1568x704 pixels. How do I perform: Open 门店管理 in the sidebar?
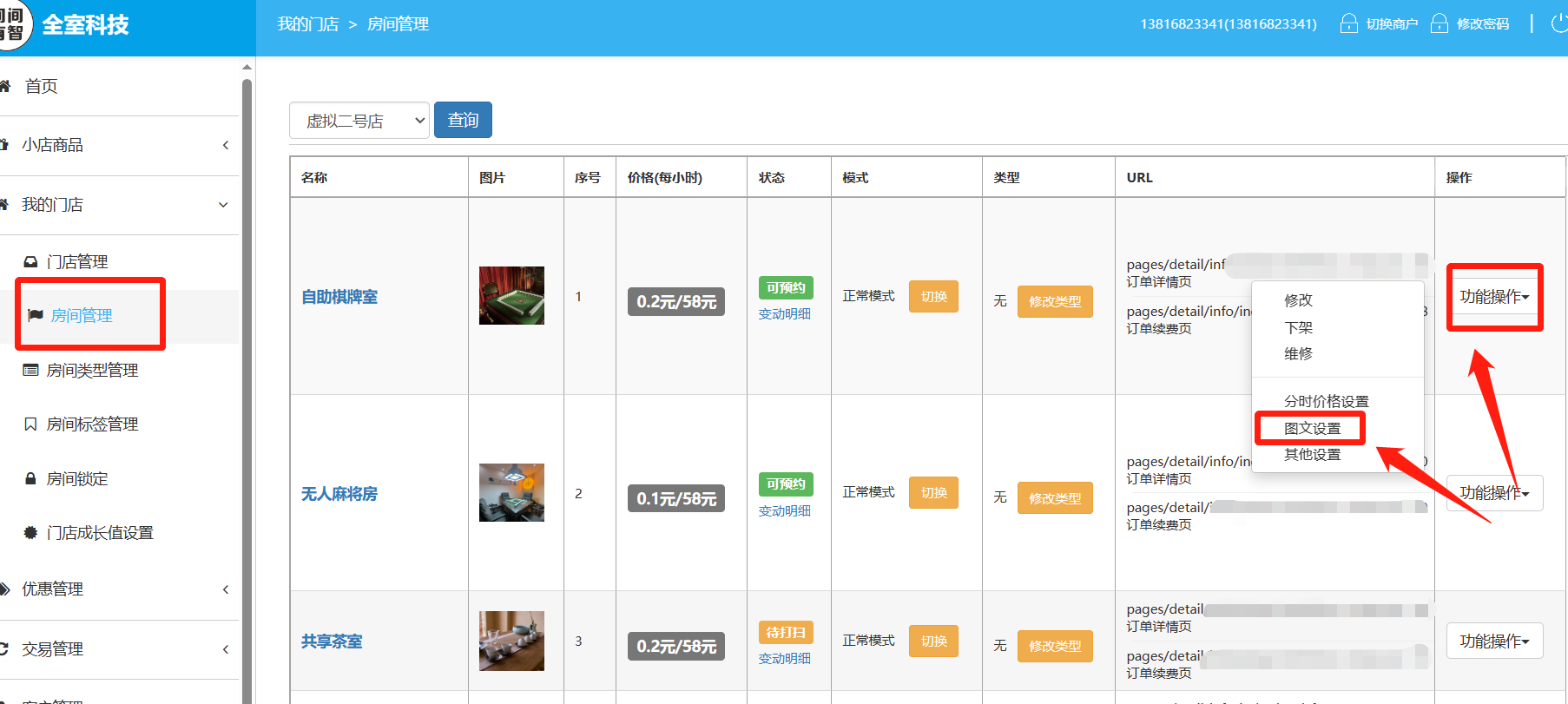[x=77, y=262]
